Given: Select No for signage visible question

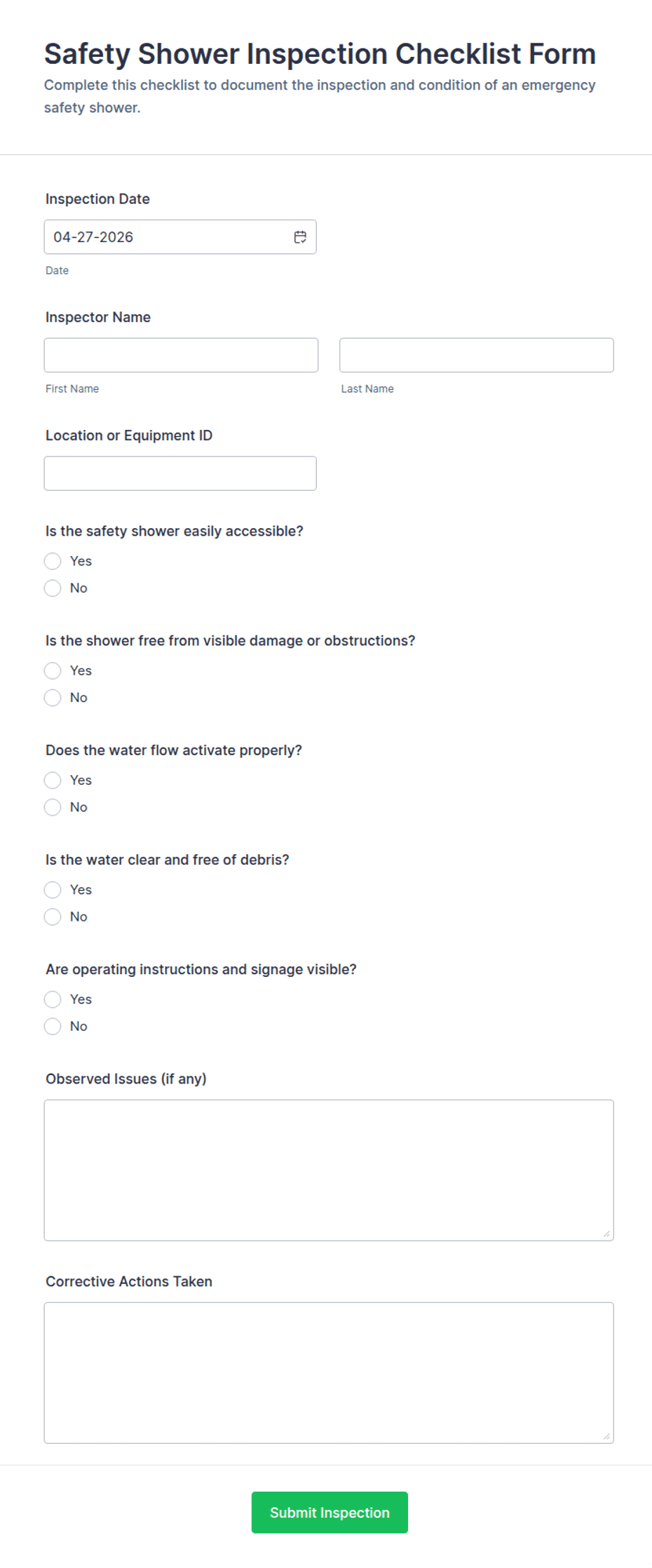Looking at the screenshot, I should click(53, 1027).
